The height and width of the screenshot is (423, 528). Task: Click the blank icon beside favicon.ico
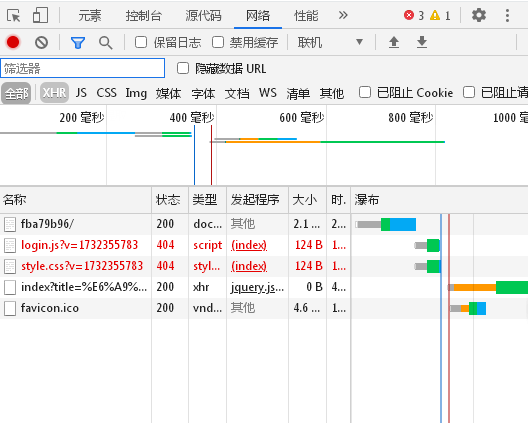tap(10, 308)
